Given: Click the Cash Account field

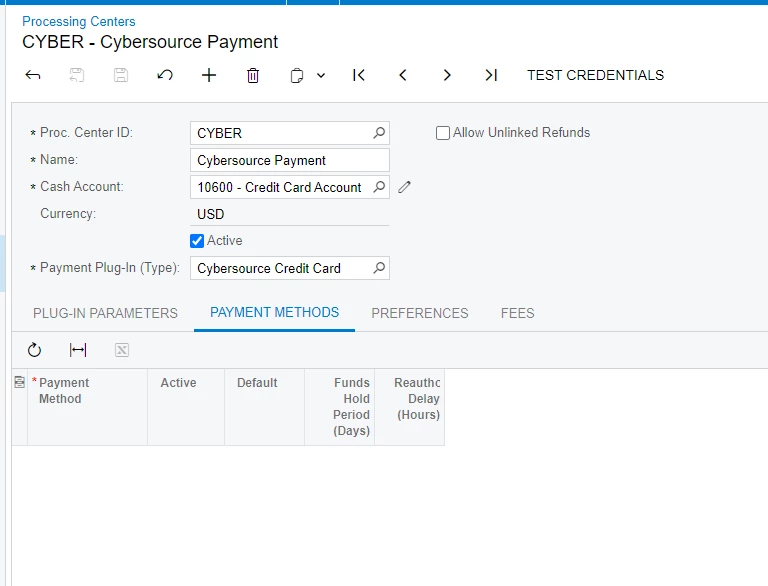Looking at the screenshot, I should (289, 187).
